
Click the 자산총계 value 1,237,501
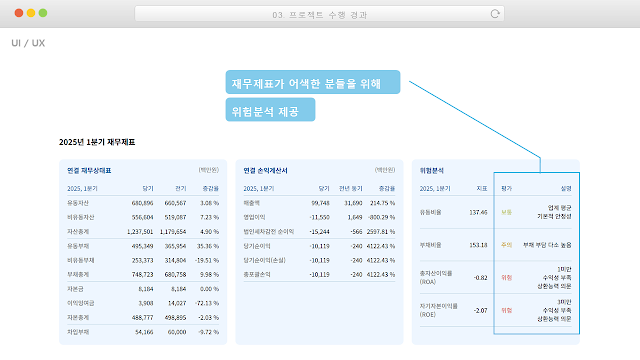[x=140, y=231]
